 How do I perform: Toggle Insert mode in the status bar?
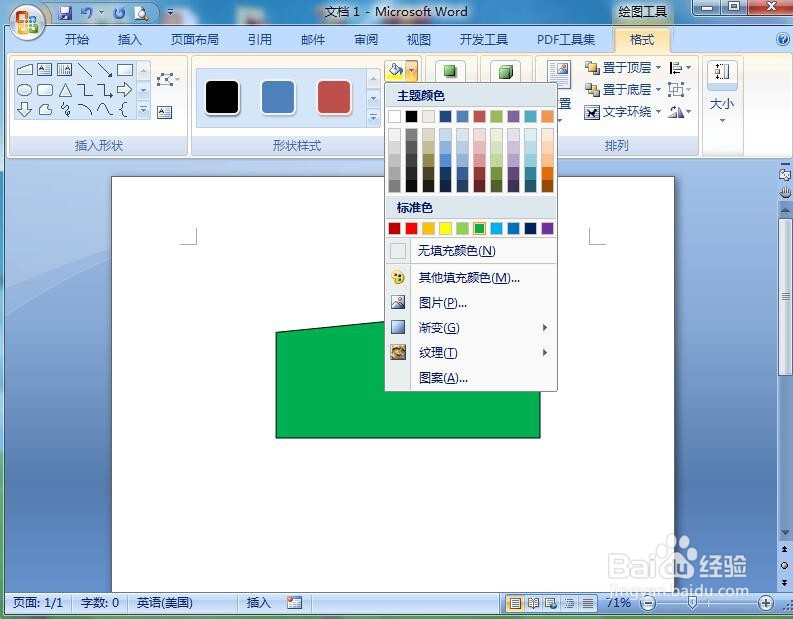click(258, 602)
